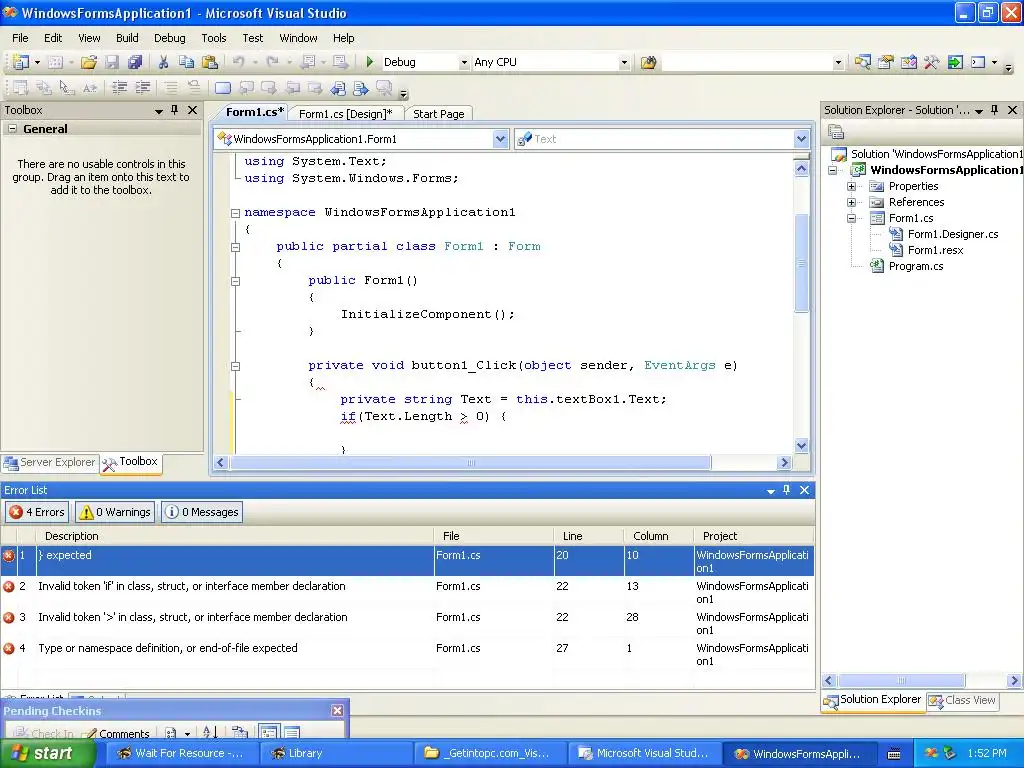This screenshot has height=768, width=1024.
Task: Collapse the namespace code region
Action: point(235,213)
